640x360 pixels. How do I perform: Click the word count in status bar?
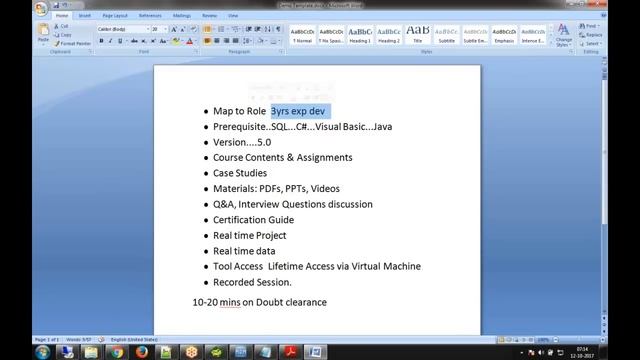(79, 340)
